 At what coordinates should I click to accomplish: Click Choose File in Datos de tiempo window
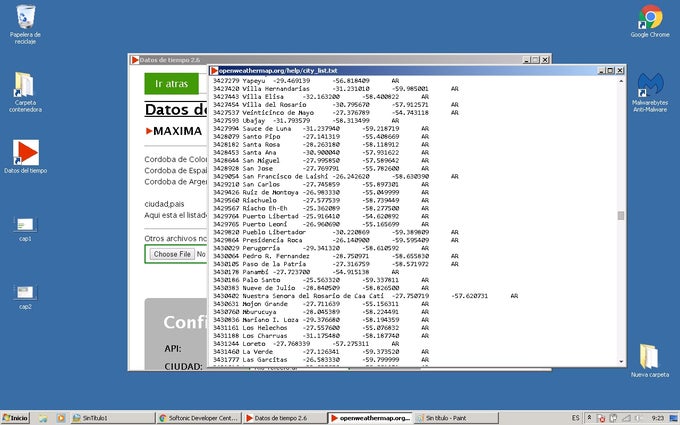tap(172, 254)
